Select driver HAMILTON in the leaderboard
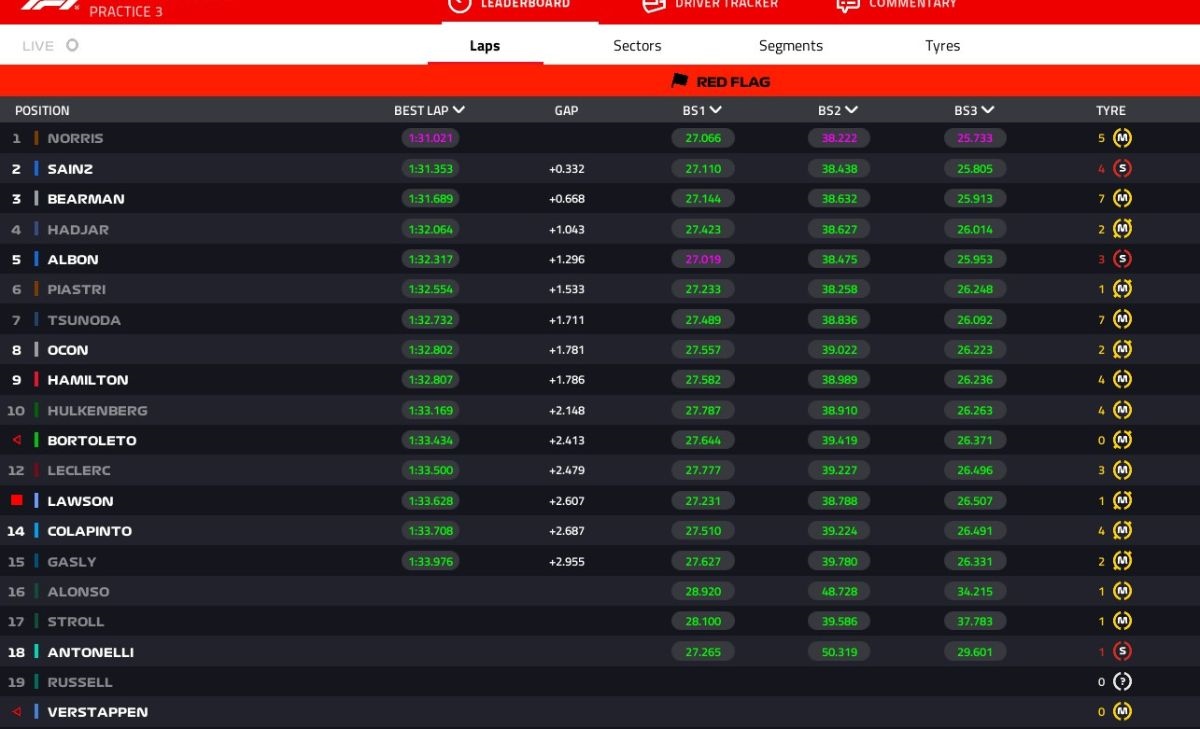The height and width of the screenshot is (729, 1200). click(87, 380)
